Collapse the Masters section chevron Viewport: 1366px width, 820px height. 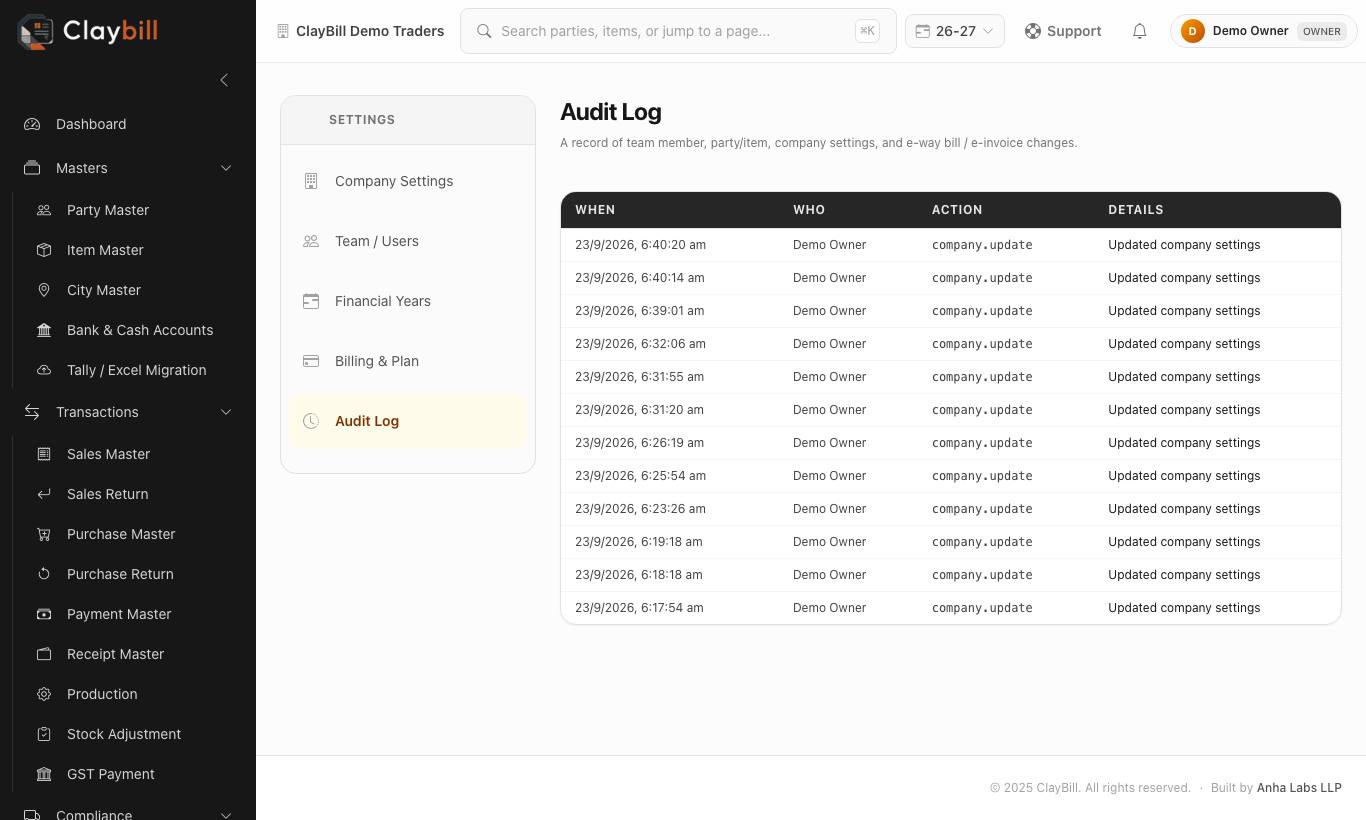point(226,168)
